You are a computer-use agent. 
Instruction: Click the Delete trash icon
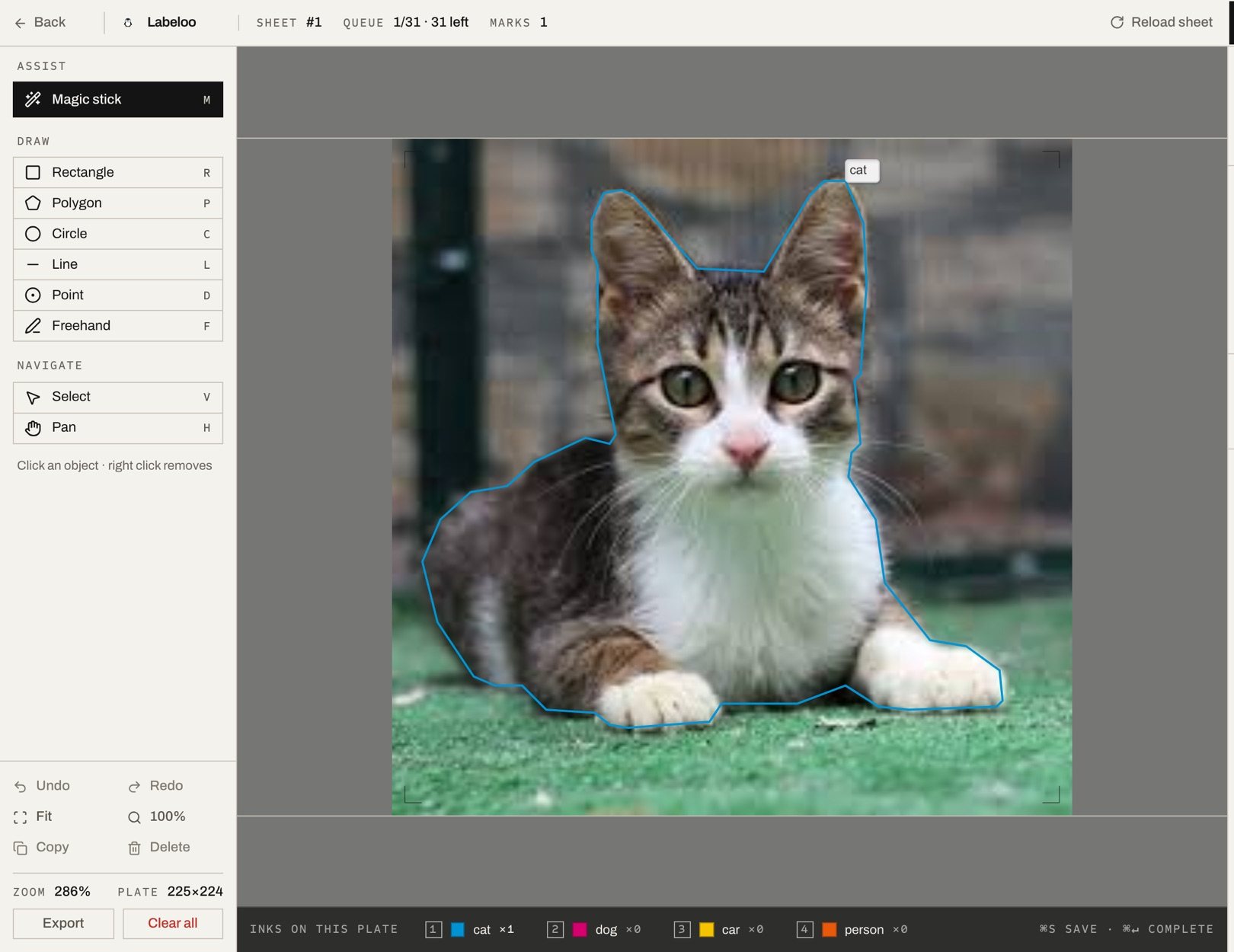[x=134, y=848]
